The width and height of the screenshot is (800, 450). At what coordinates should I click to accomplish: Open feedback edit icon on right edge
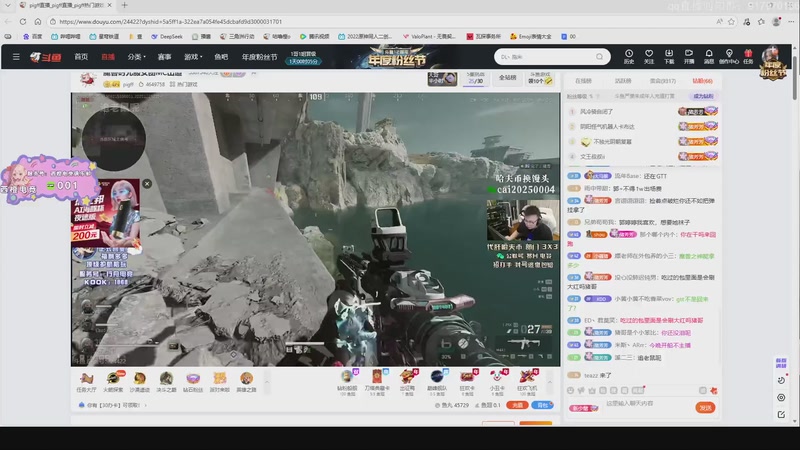[781, 415]
